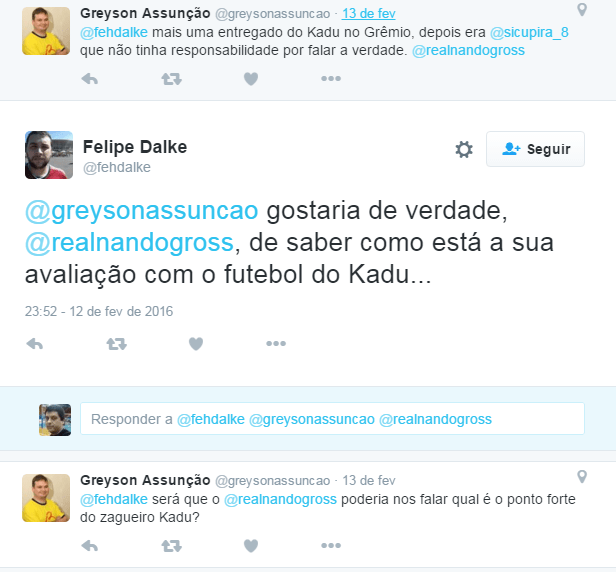
Task: Open the 13 de fev timestamp link
Action: tap(368, 13)
